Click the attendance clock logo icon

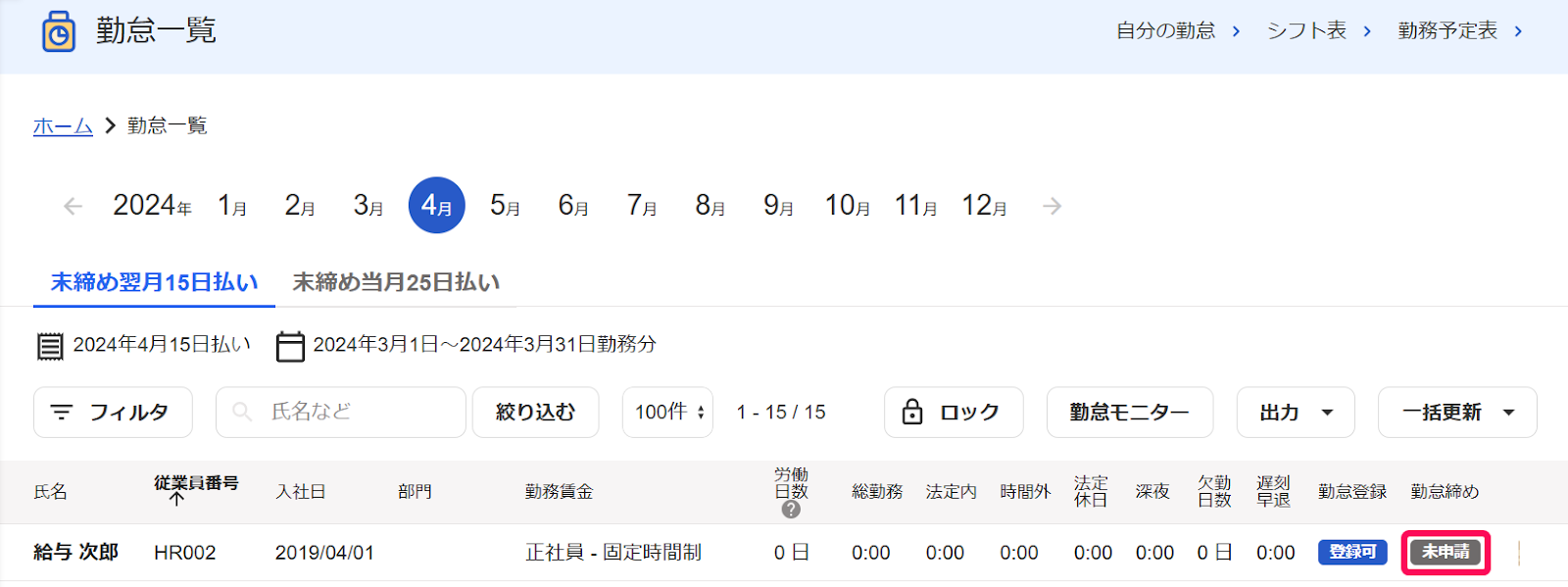pos(59,31)
